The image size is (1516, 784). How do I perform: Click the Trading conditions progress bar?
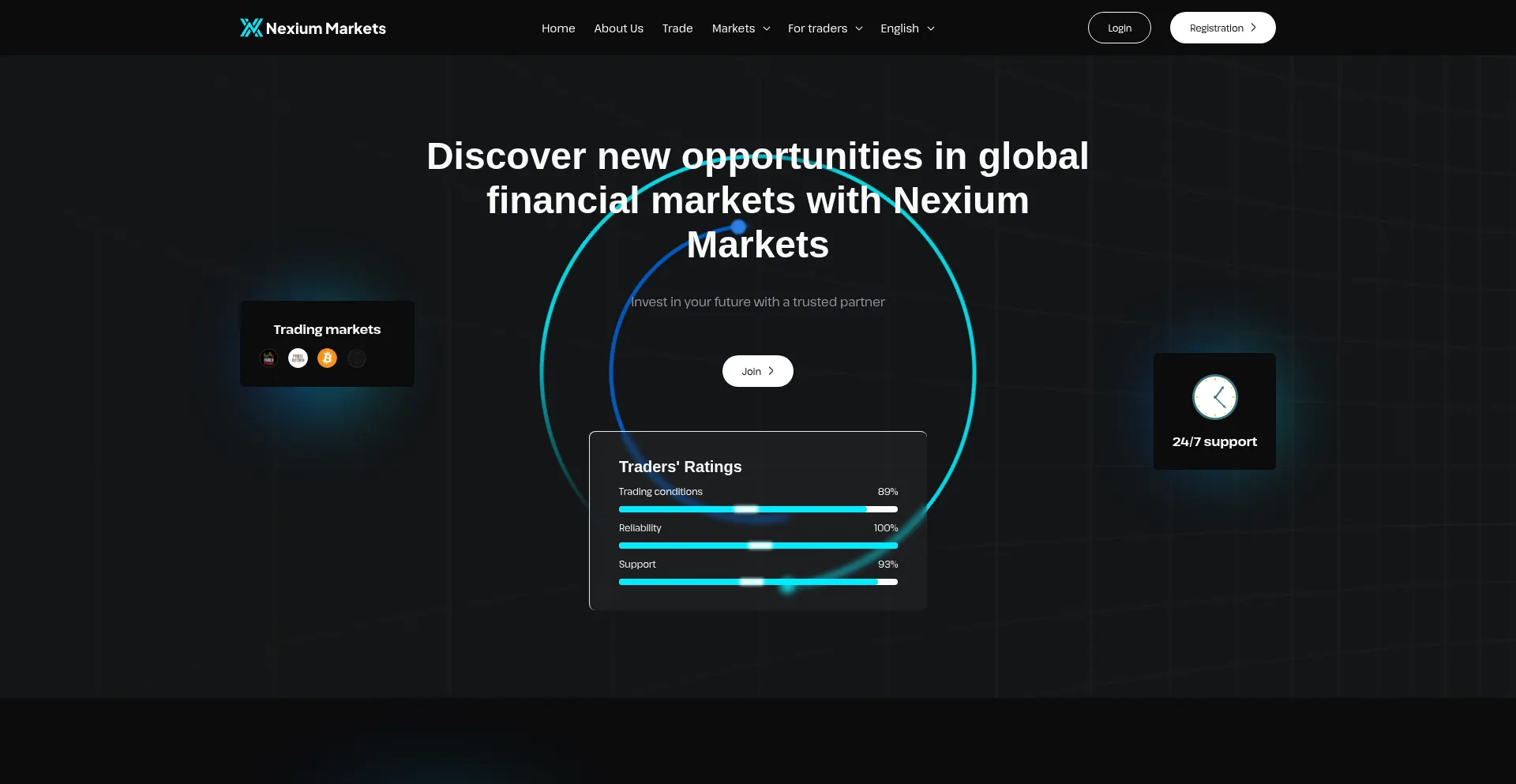[757, 509]
